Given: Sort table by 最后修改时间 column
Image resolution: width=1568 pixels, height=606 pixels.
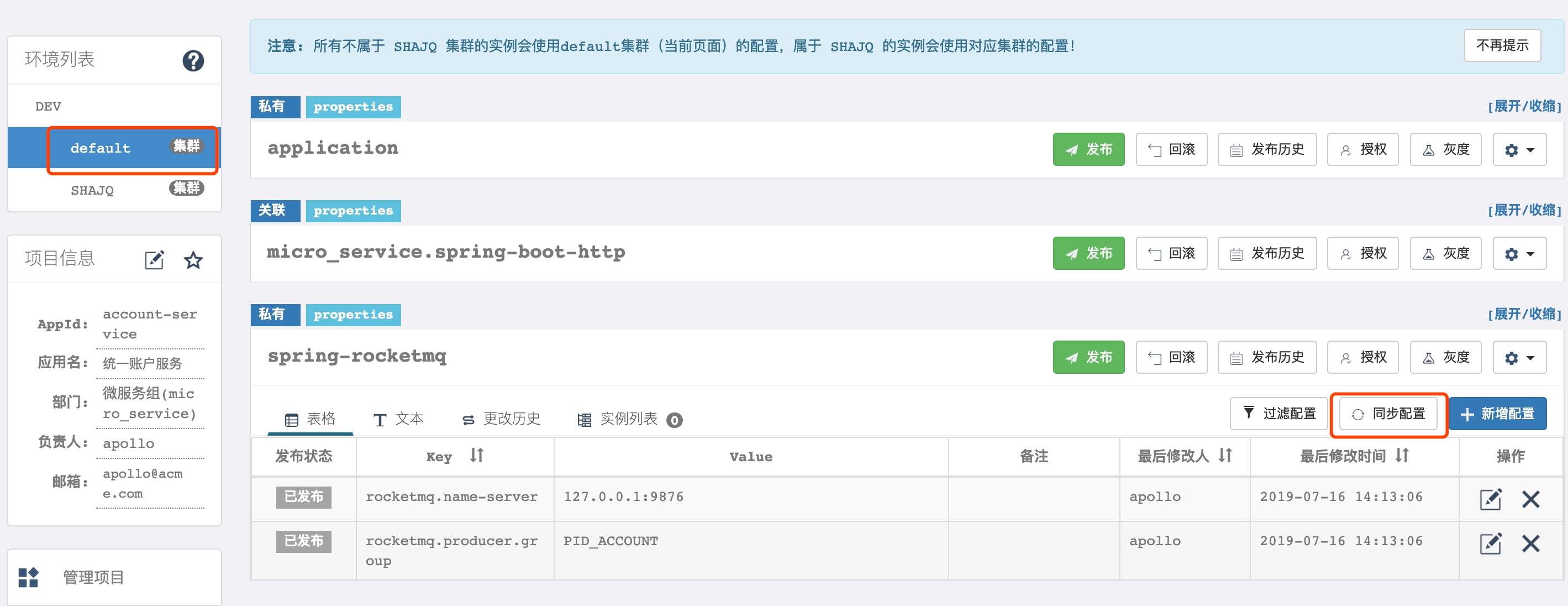Looking at the screenshot, I should point(1402,455).
